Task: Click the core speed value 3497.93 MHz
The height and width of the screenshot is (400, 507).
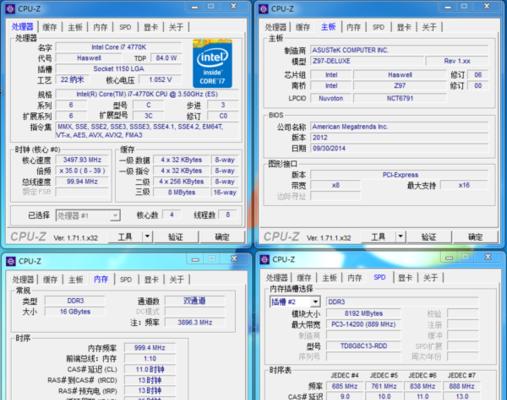Action: coord(82,160)
